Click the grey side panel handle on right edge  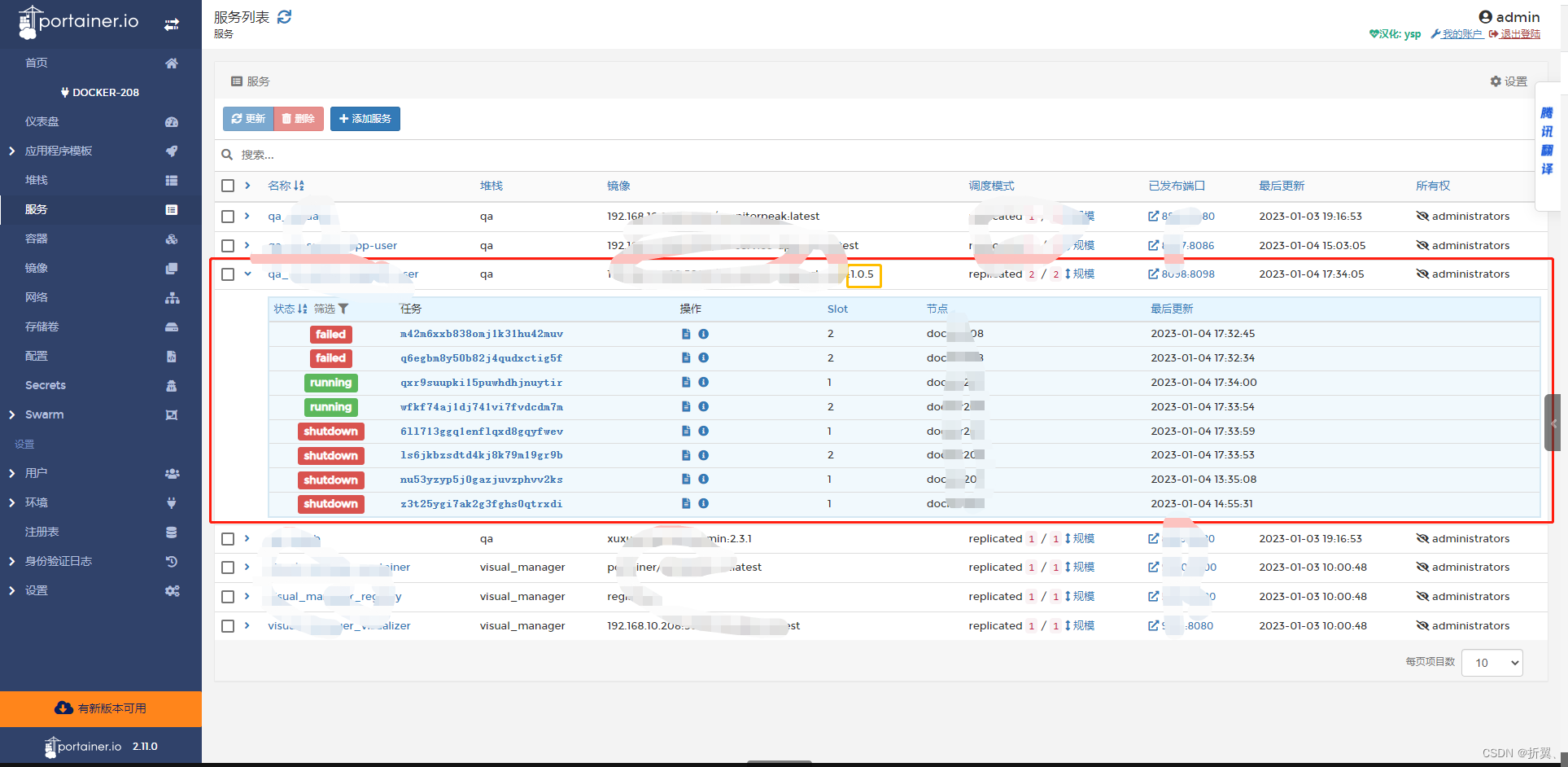click(1553, 423)
